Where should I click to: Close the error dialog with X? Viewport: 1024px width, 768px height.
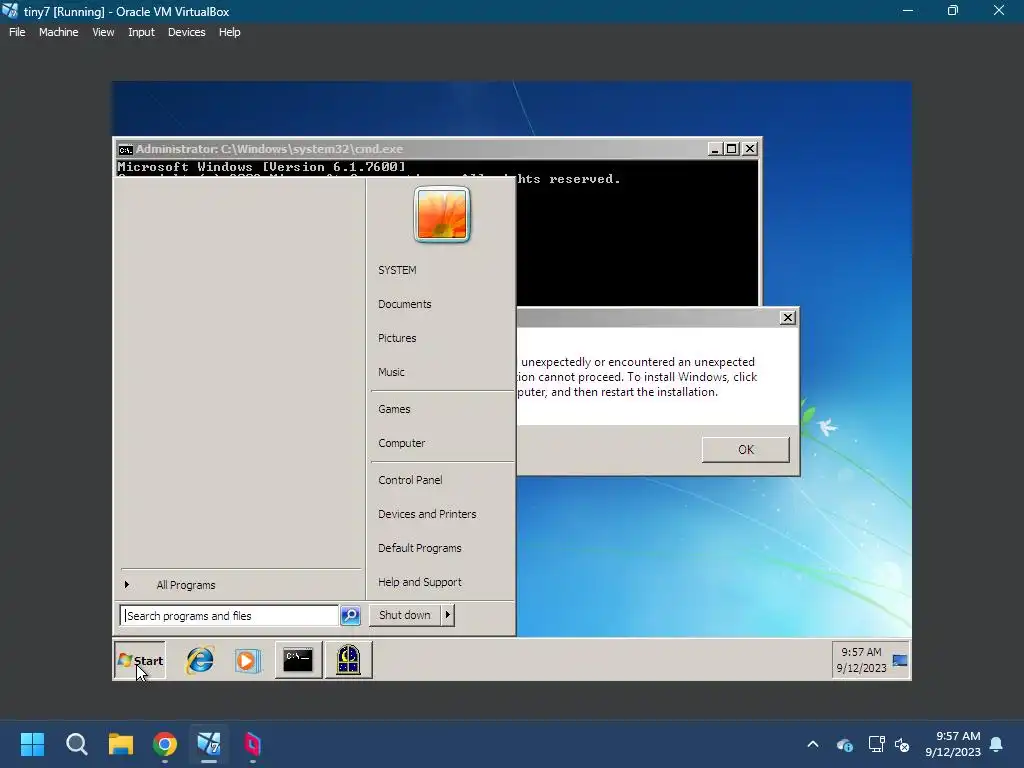(788, 317)
